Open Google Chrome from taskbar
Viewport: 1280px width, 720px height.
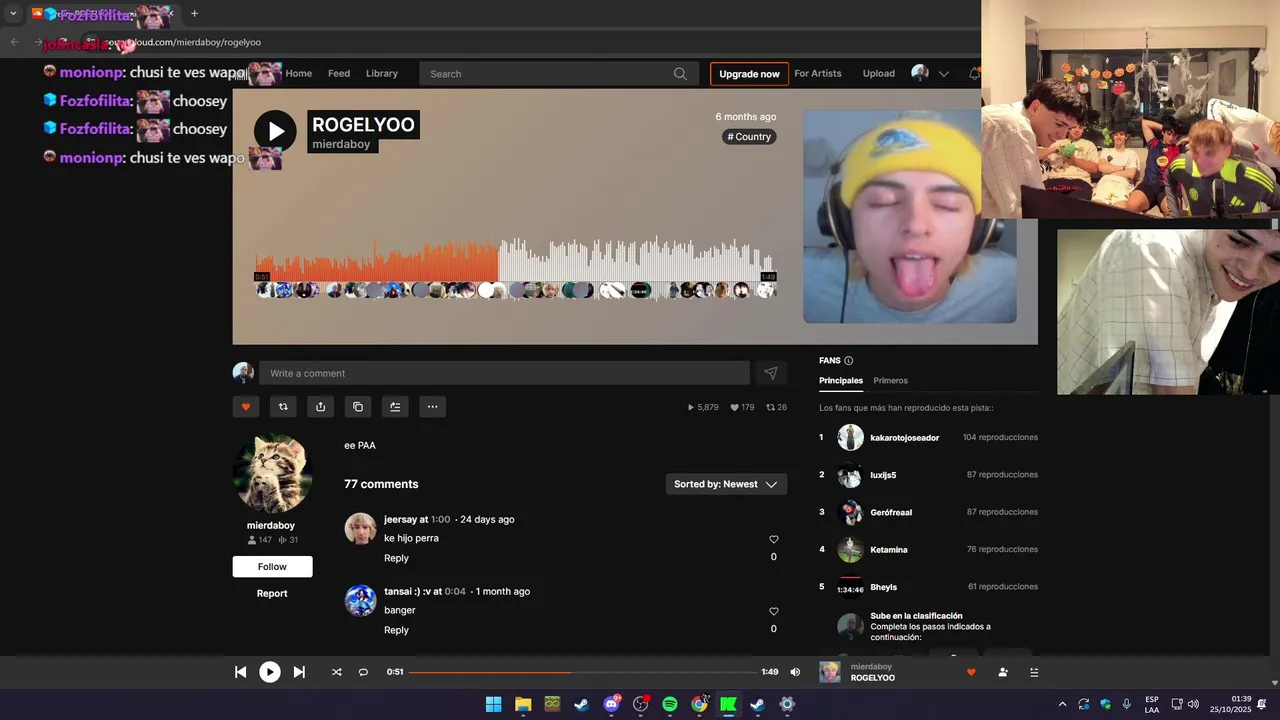[699, 704]
